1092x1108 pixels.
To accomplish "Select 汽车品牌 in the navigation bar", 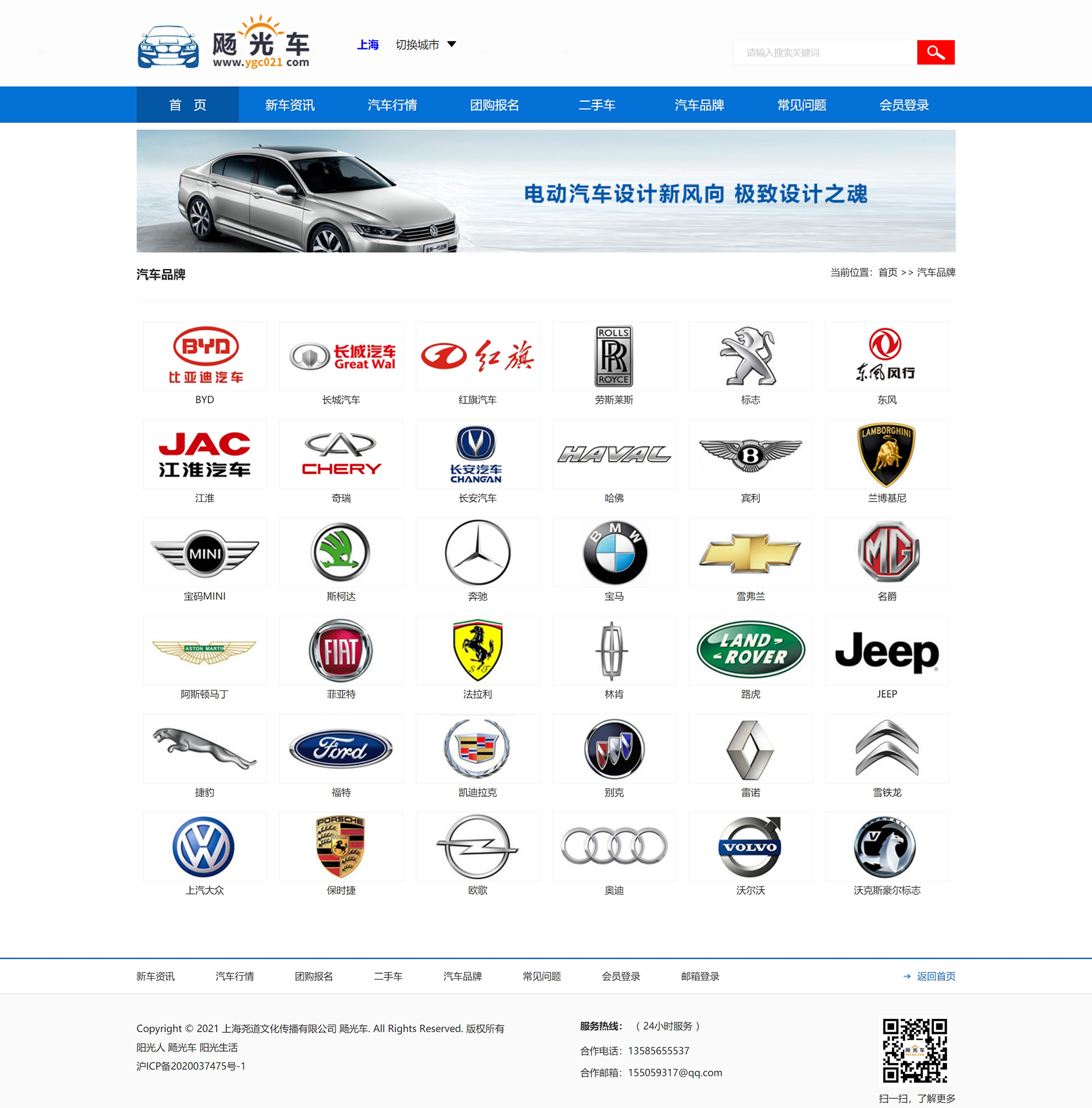I will pos(699,105).
